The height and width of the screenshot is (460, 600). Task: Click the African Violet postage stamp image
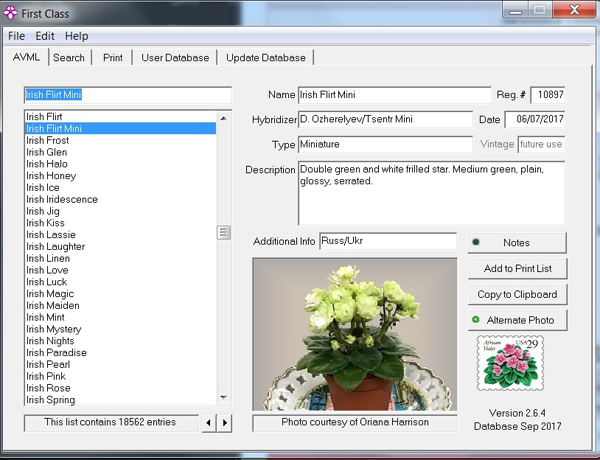tap(510, 363)
